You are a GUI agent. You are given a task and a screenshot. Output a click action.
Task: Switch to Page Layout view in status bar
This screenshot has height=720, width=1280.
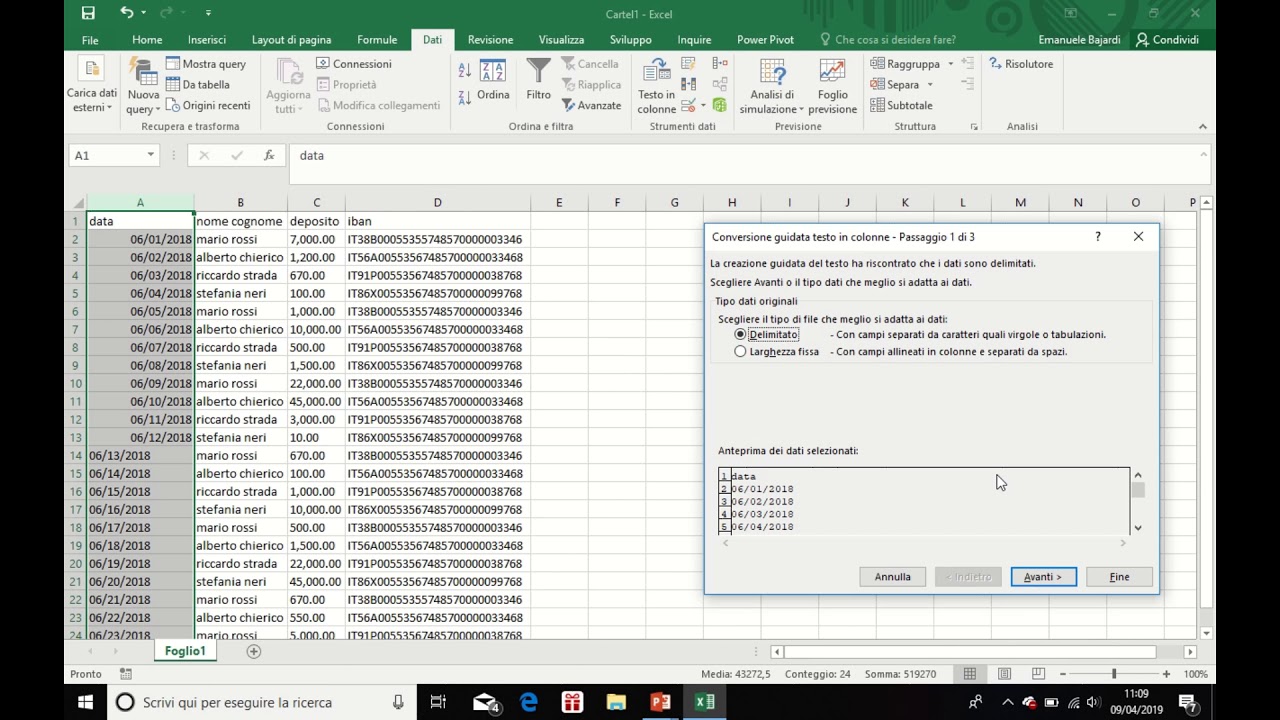coord(1004,674)
